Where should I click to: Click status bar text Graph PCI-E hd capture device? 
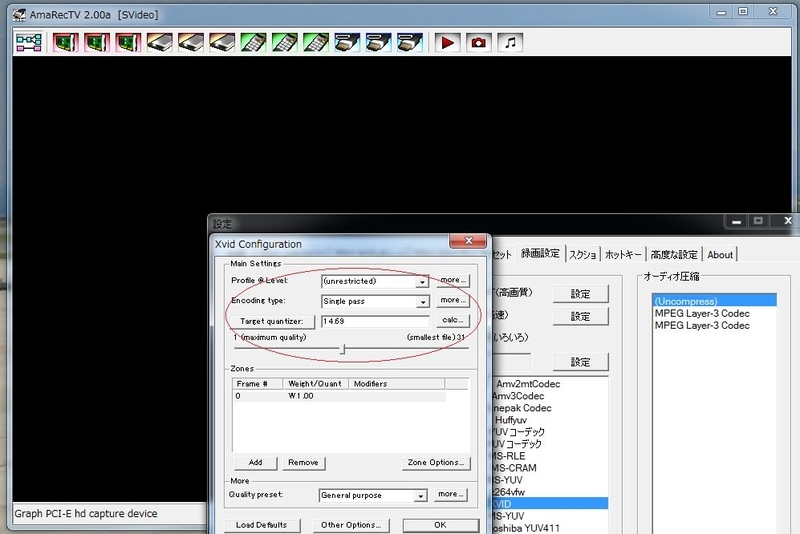86,514
